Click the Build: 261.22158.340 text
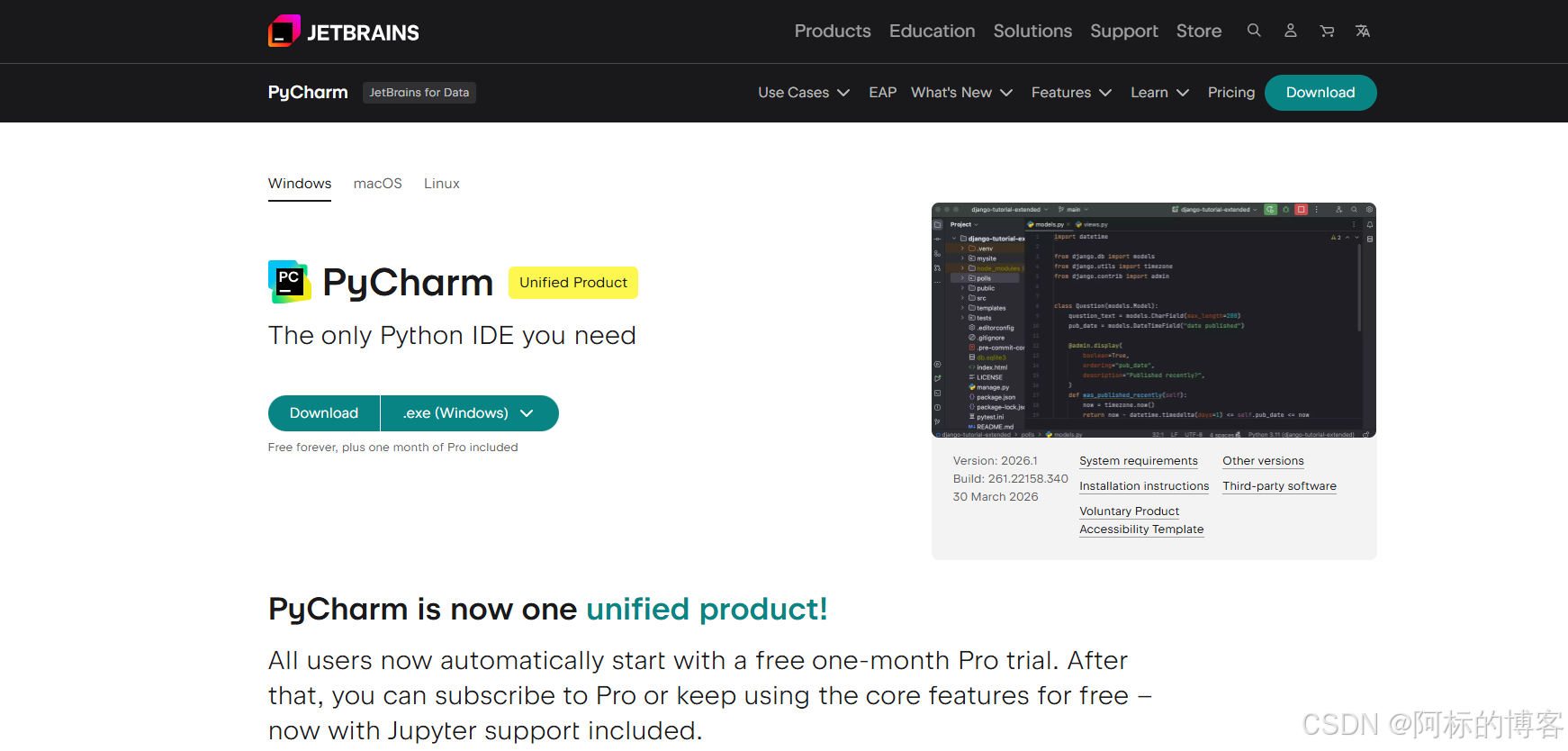This screenshot has width=1568, height=751. click(1011, 479)
